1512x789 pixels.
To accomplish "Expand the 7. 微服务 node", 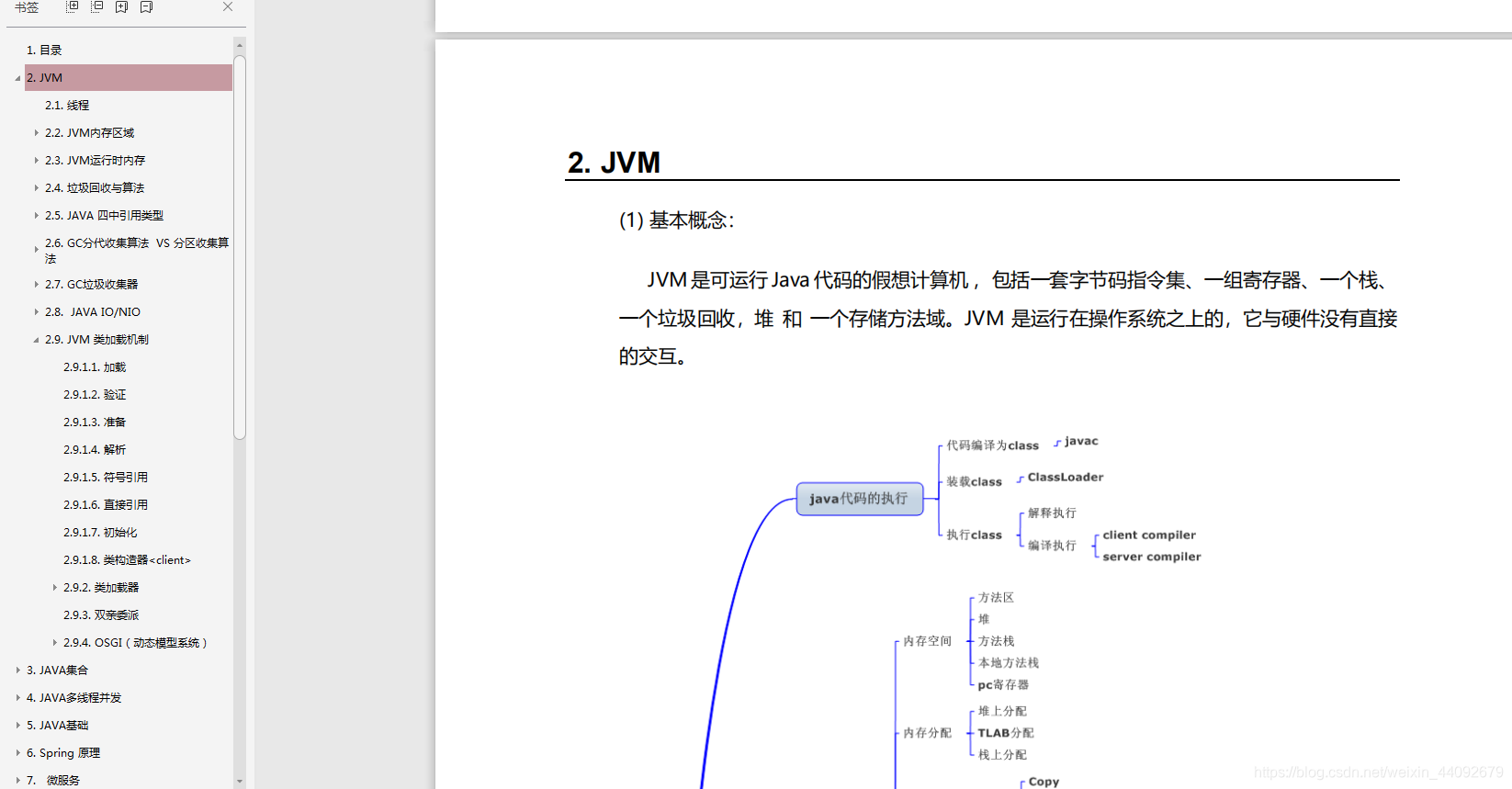I will (x=17, y=781).
